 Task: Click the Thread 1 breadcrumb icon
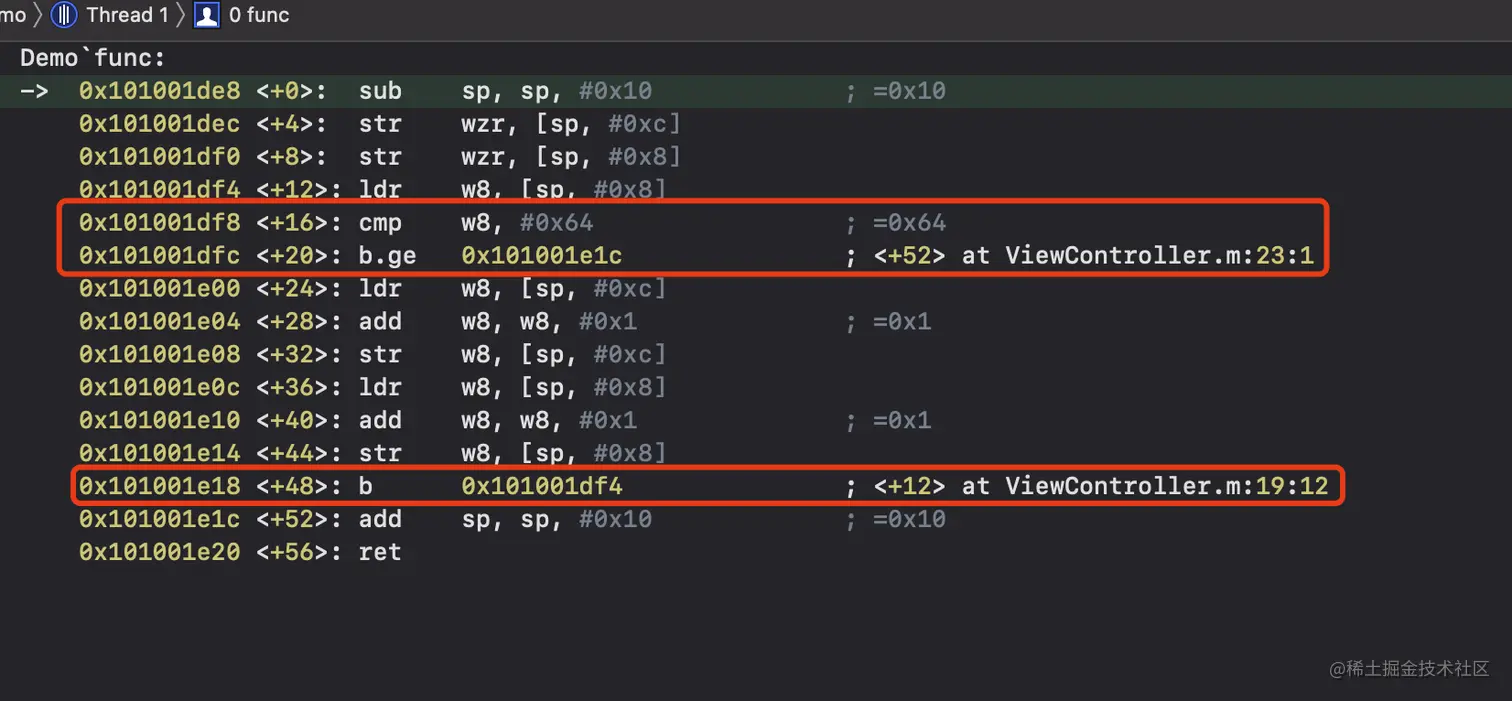point(64,15)
